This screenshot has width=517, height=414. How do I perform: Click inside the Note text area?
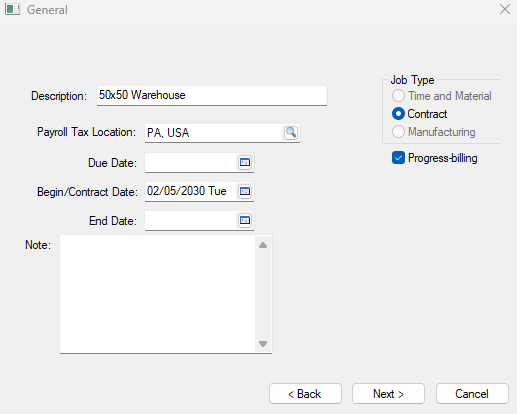[157, 294]
